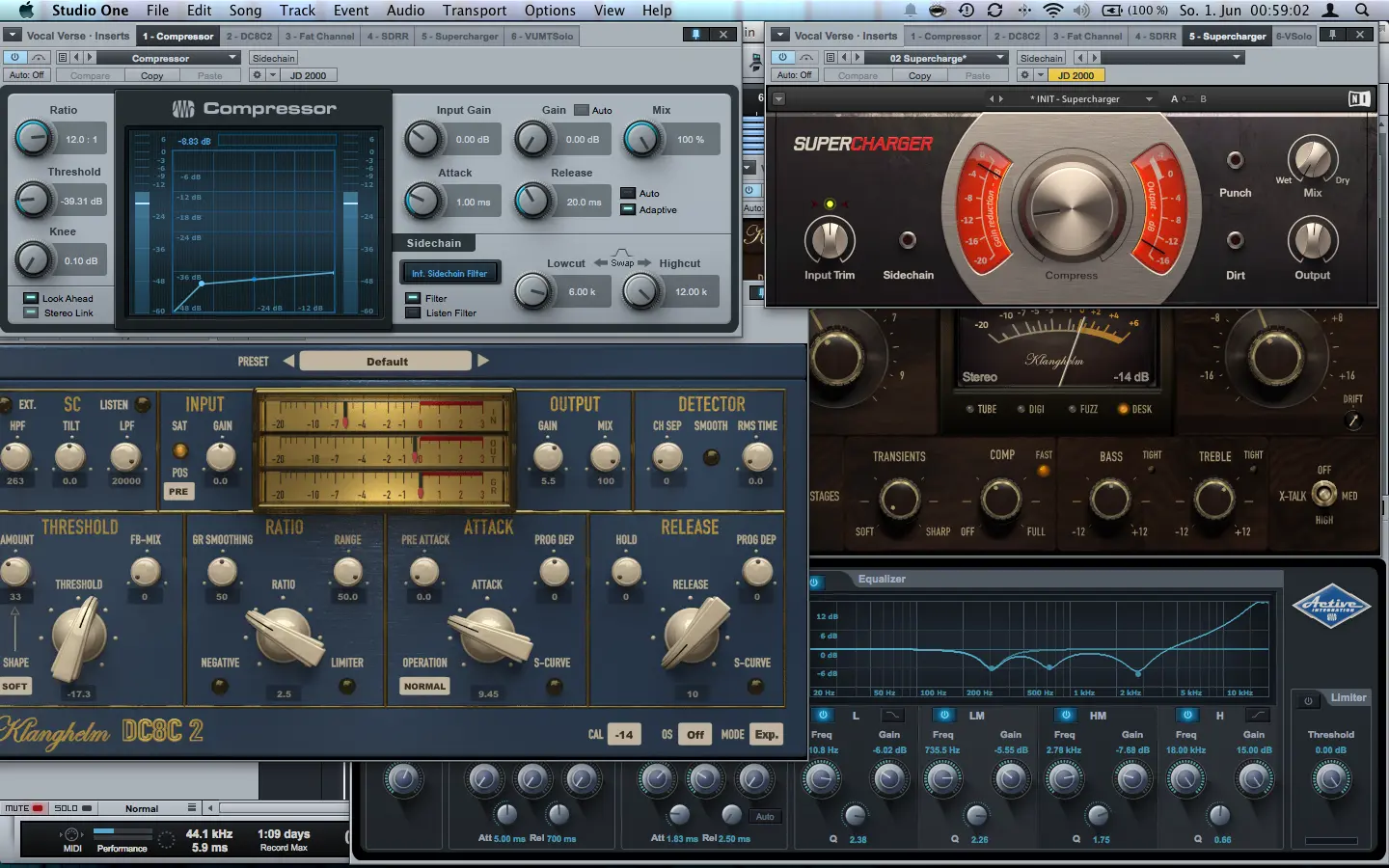Screen dimensions: 1389x868
Task: Click high shelf shape icon on H band
Action: click(x=1257, y=715)
